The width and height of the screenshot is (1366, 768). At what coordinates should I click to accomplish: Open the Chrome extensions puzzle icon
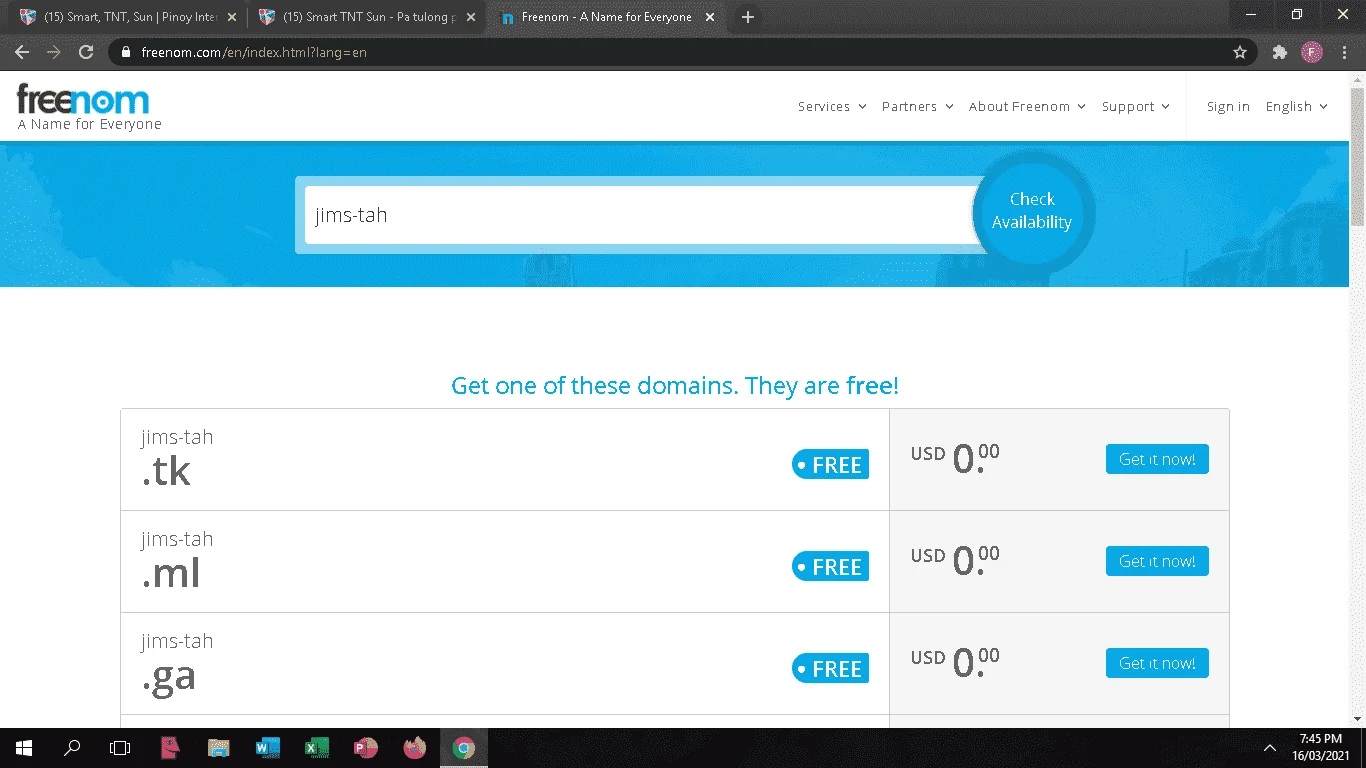(x=1279, y=52)
